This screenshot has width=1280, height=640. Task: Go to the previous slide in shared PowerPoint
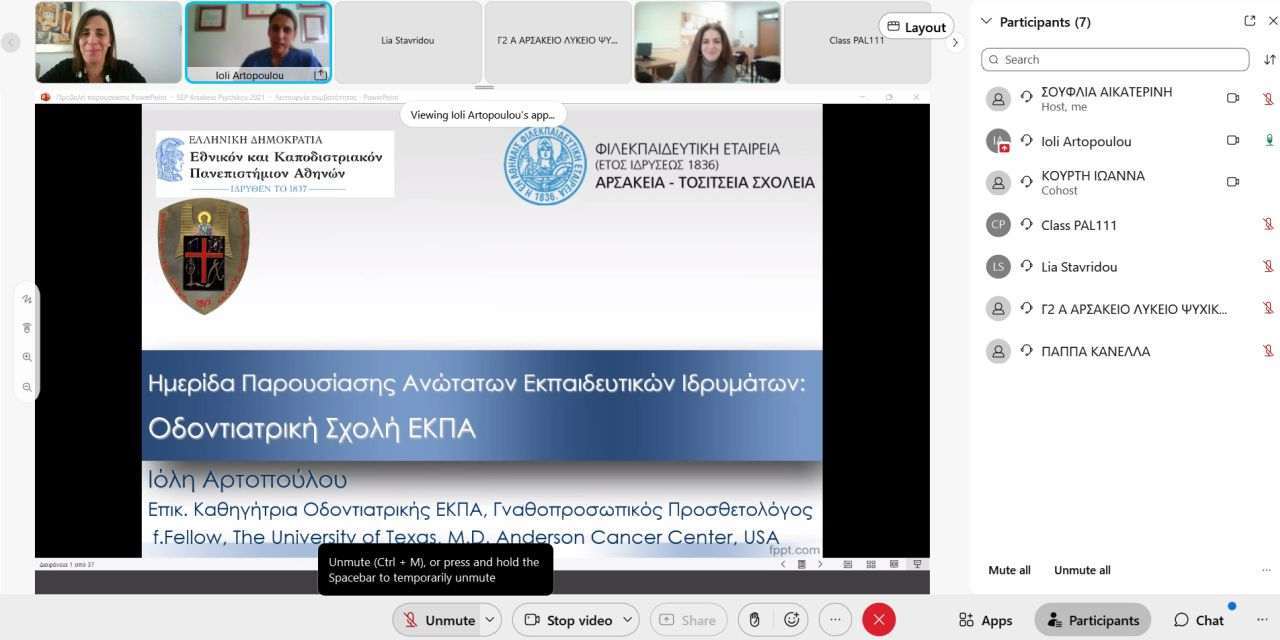coord(783,564)
